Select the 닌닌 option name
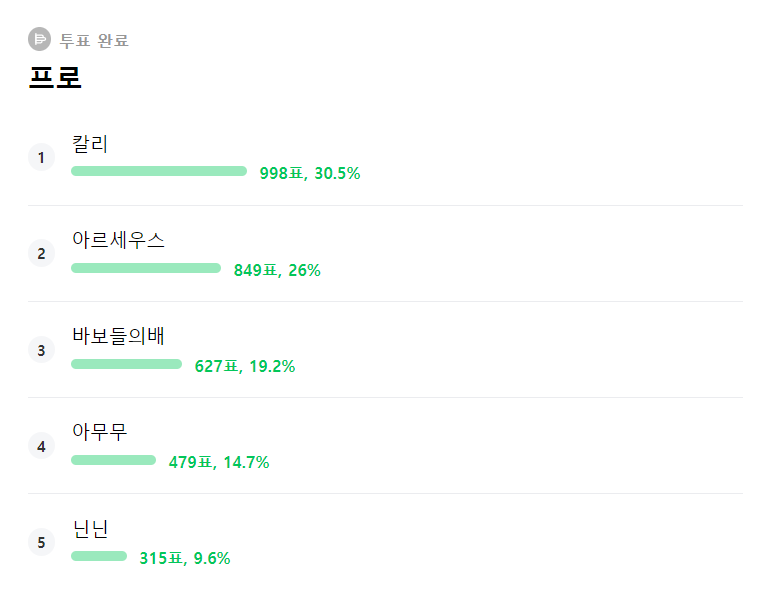 coord(90,528)
